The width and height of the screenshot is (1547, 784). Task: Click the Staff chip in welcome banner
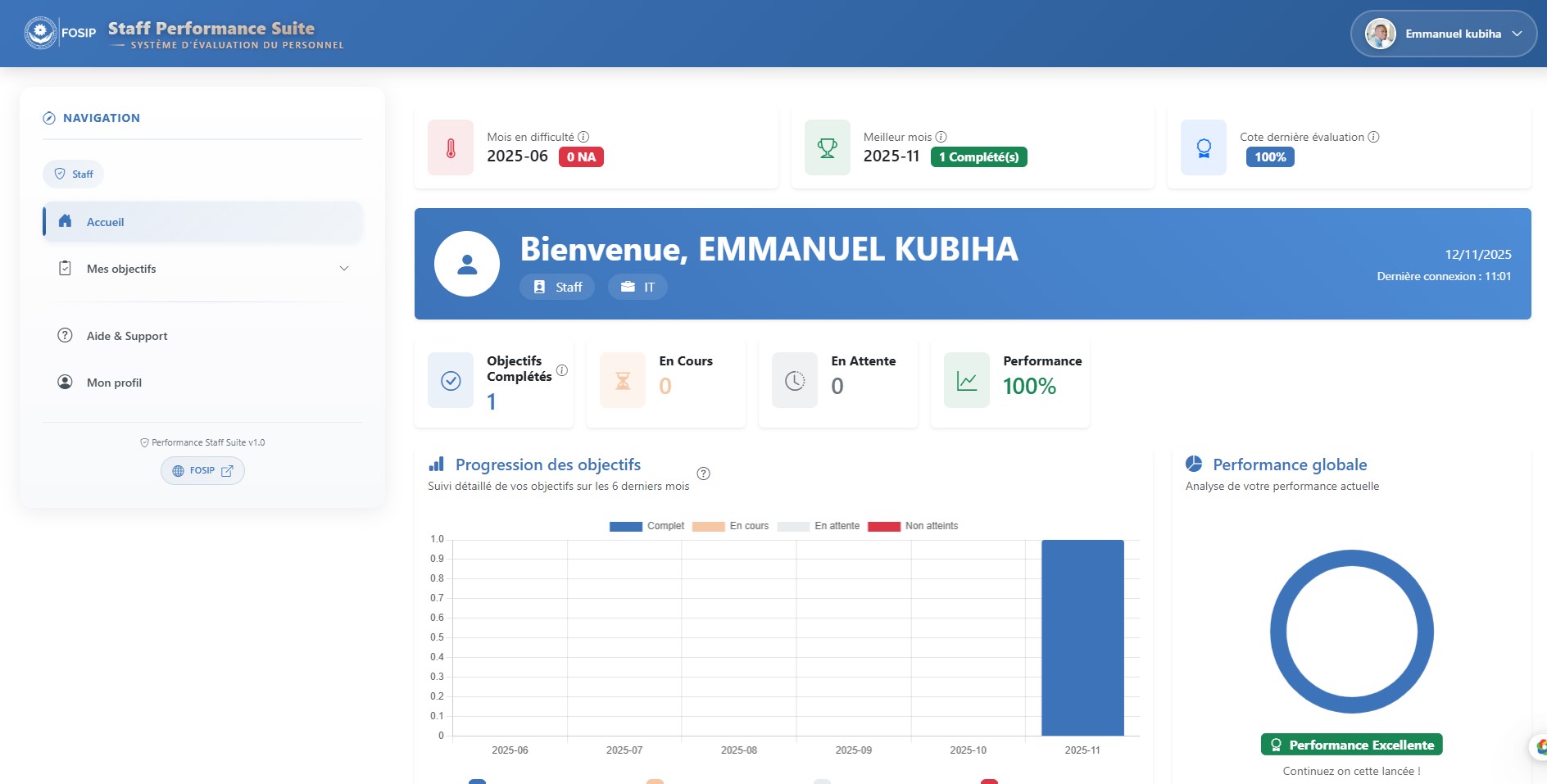(x=557, y=287)
